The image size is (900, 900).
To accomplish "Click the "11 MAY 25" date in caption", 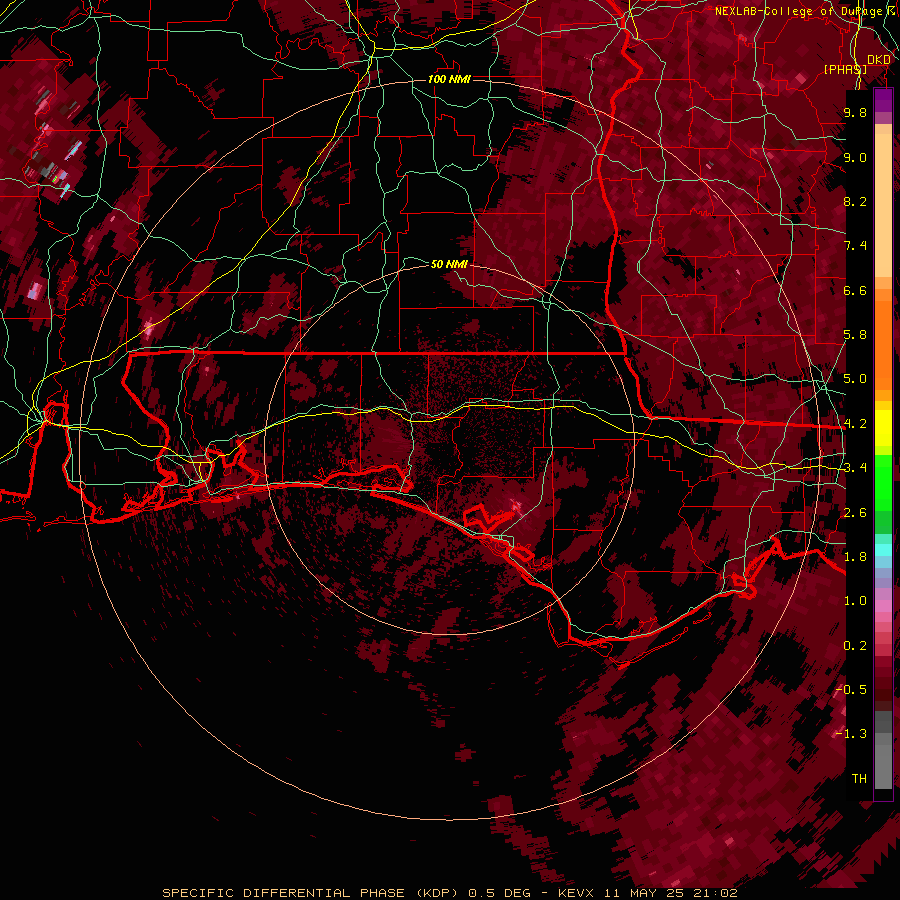I will 645,893.
